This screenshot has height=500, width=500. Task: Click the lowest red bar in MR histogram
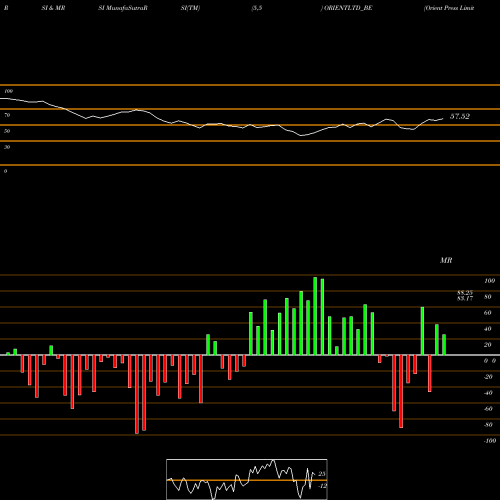pyautogui.click(x=137, y=394)
